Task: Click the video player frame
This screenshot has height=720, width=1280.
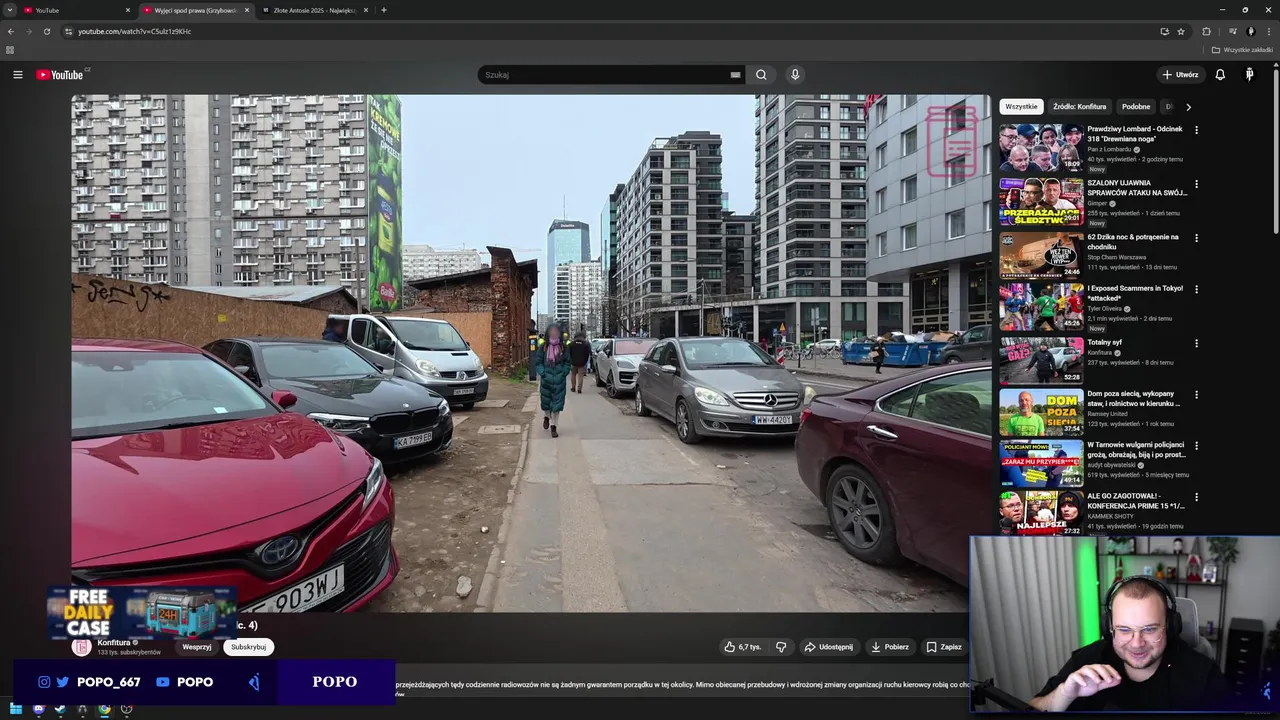Action: [x=531, y=353]
